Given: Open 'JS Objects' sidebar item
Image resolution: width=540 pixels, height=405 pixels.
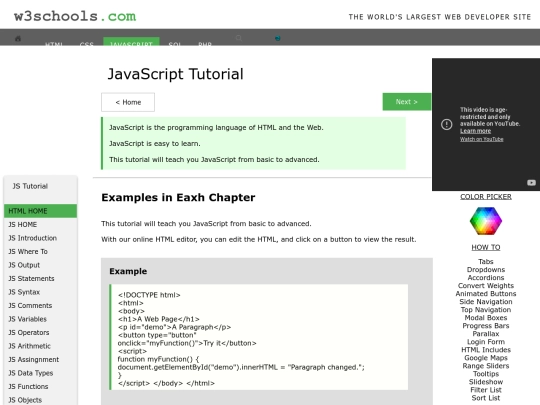Looking at the screenshot, I should (41, 400).
